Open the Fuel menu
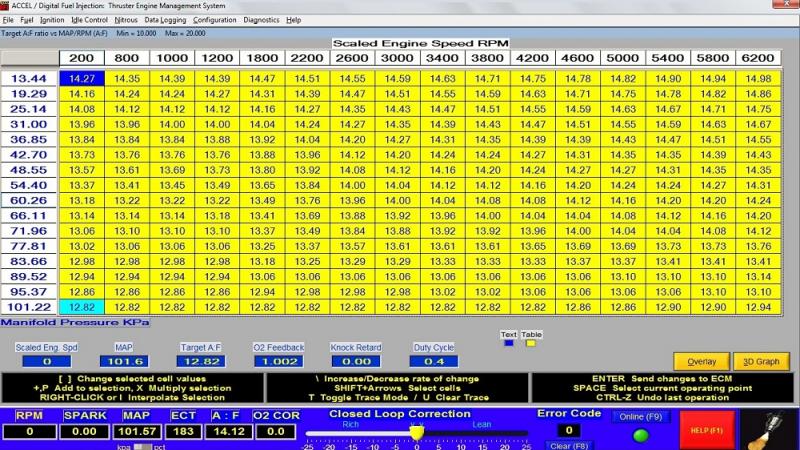 27,20
